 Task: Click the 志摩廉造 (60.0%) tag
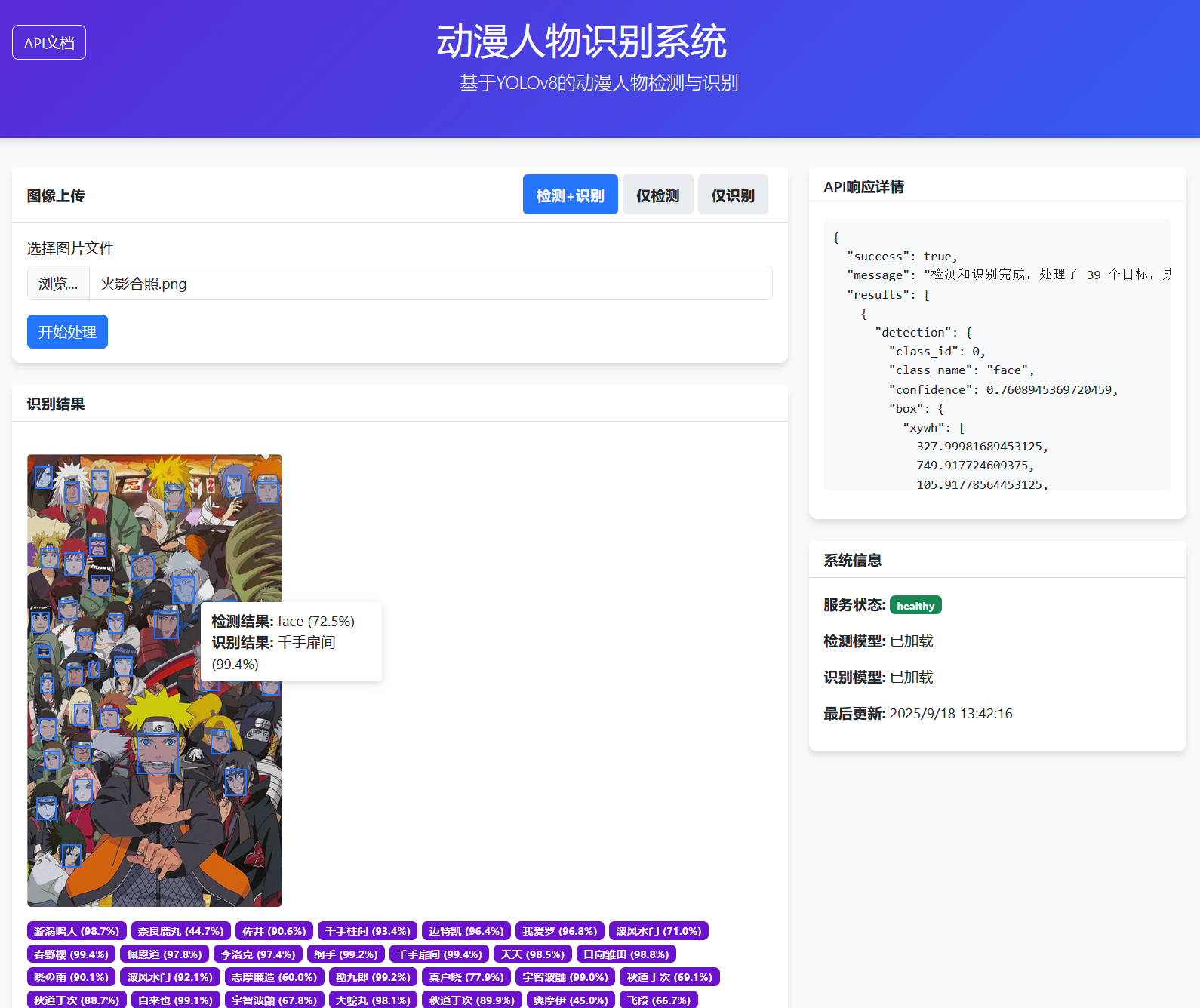point(275,977)
